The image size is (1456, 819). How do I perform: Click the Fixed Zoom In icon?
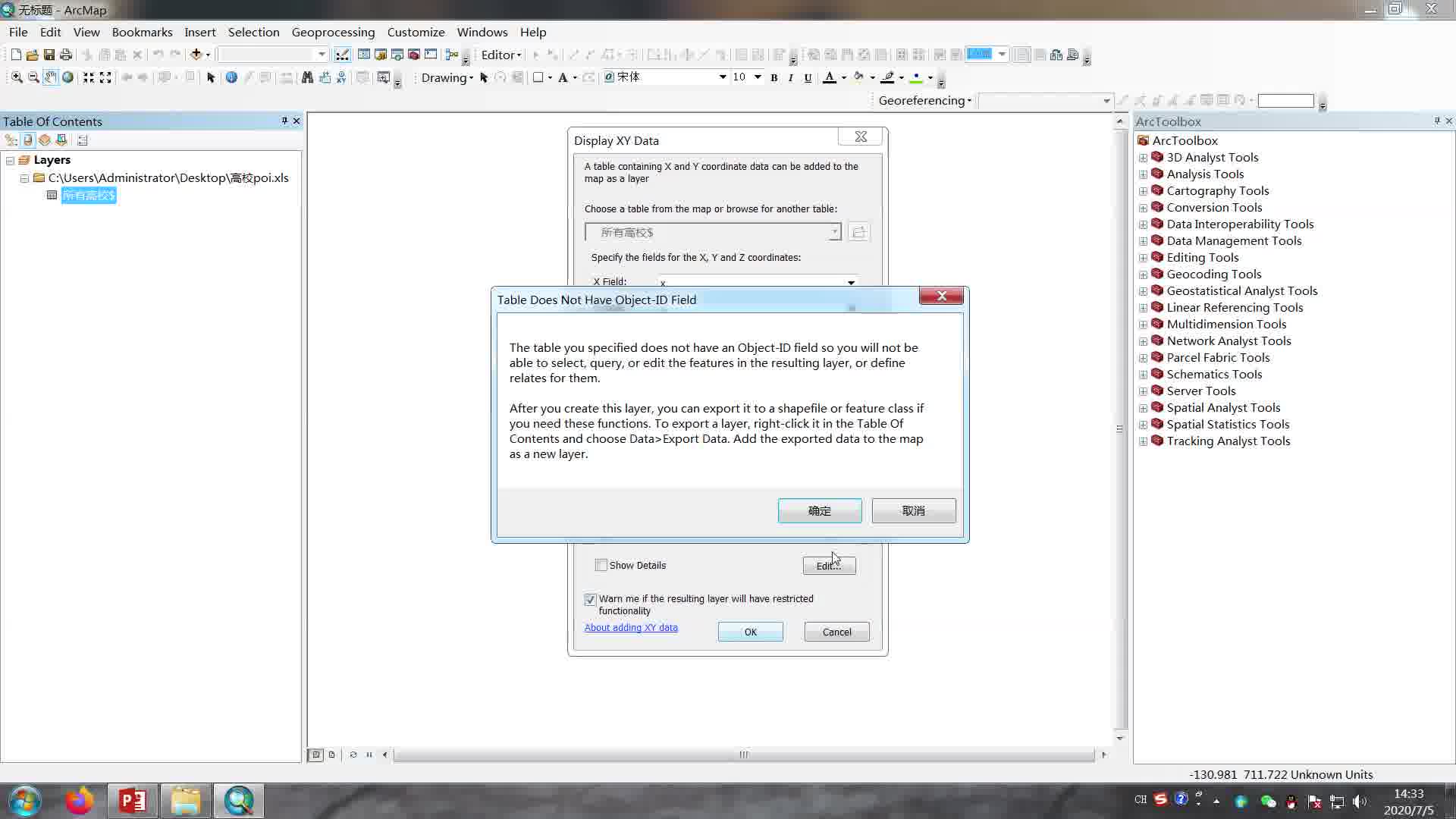(89, 77)
